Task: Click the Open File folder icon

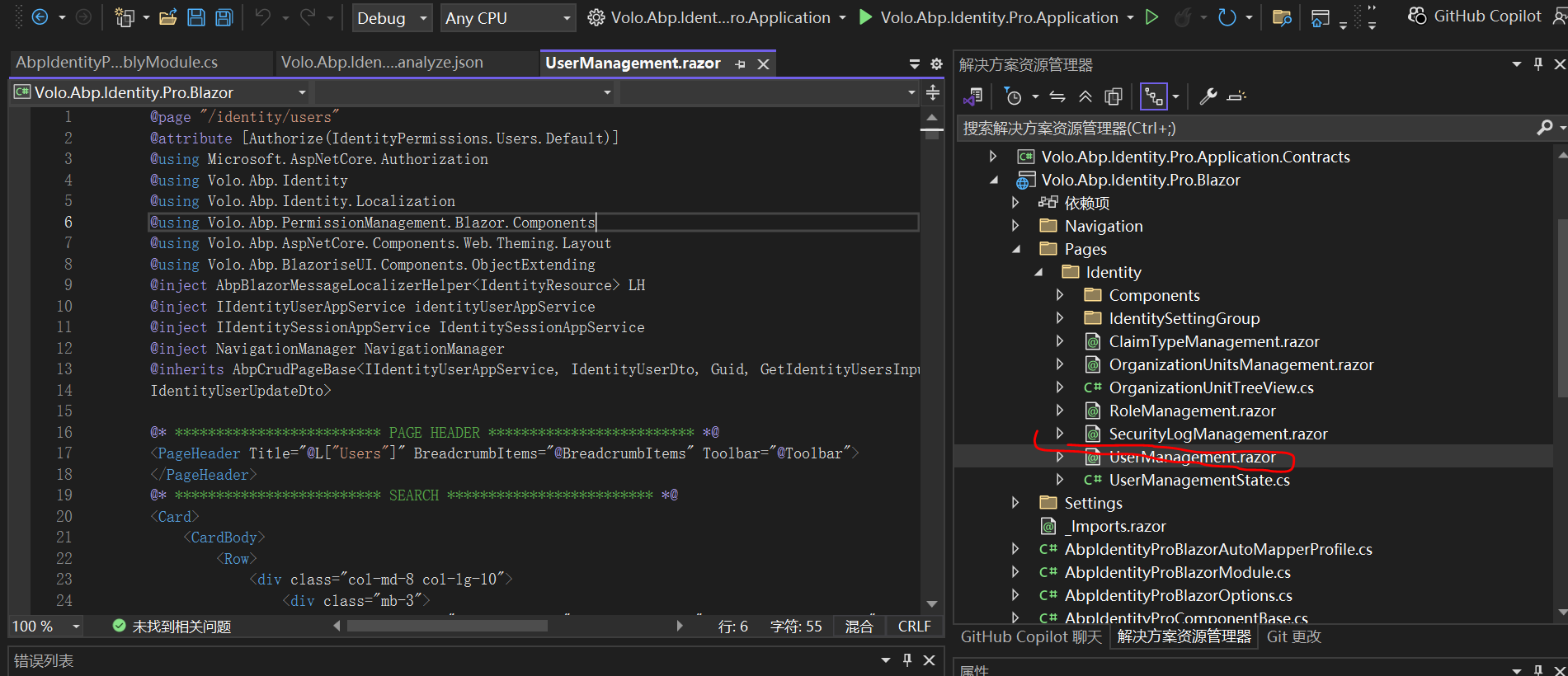Action: pyautogui.click(x=168, y=17)
